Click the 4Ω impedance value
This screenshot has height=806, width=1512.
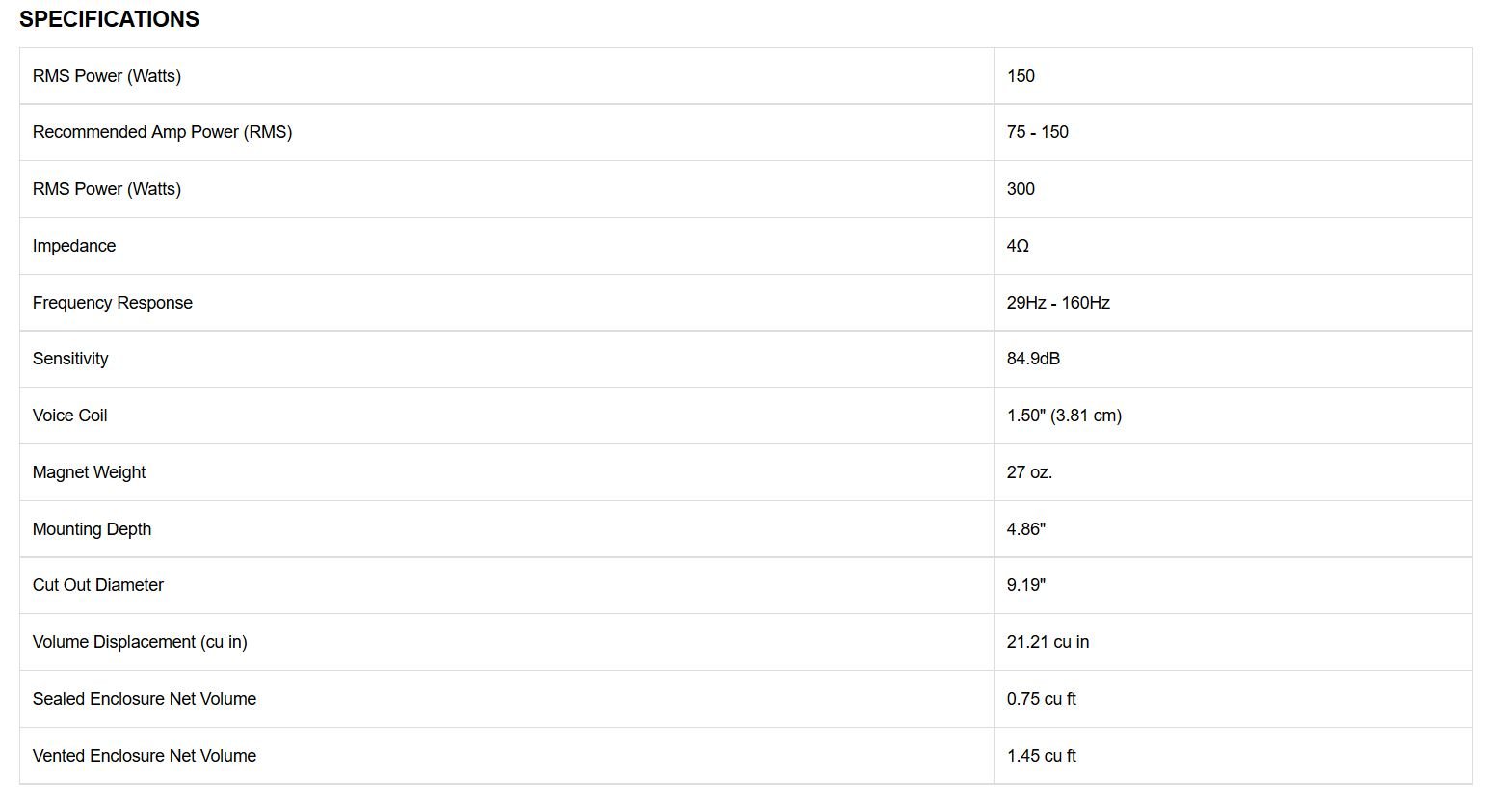(x=1018, y=246)
